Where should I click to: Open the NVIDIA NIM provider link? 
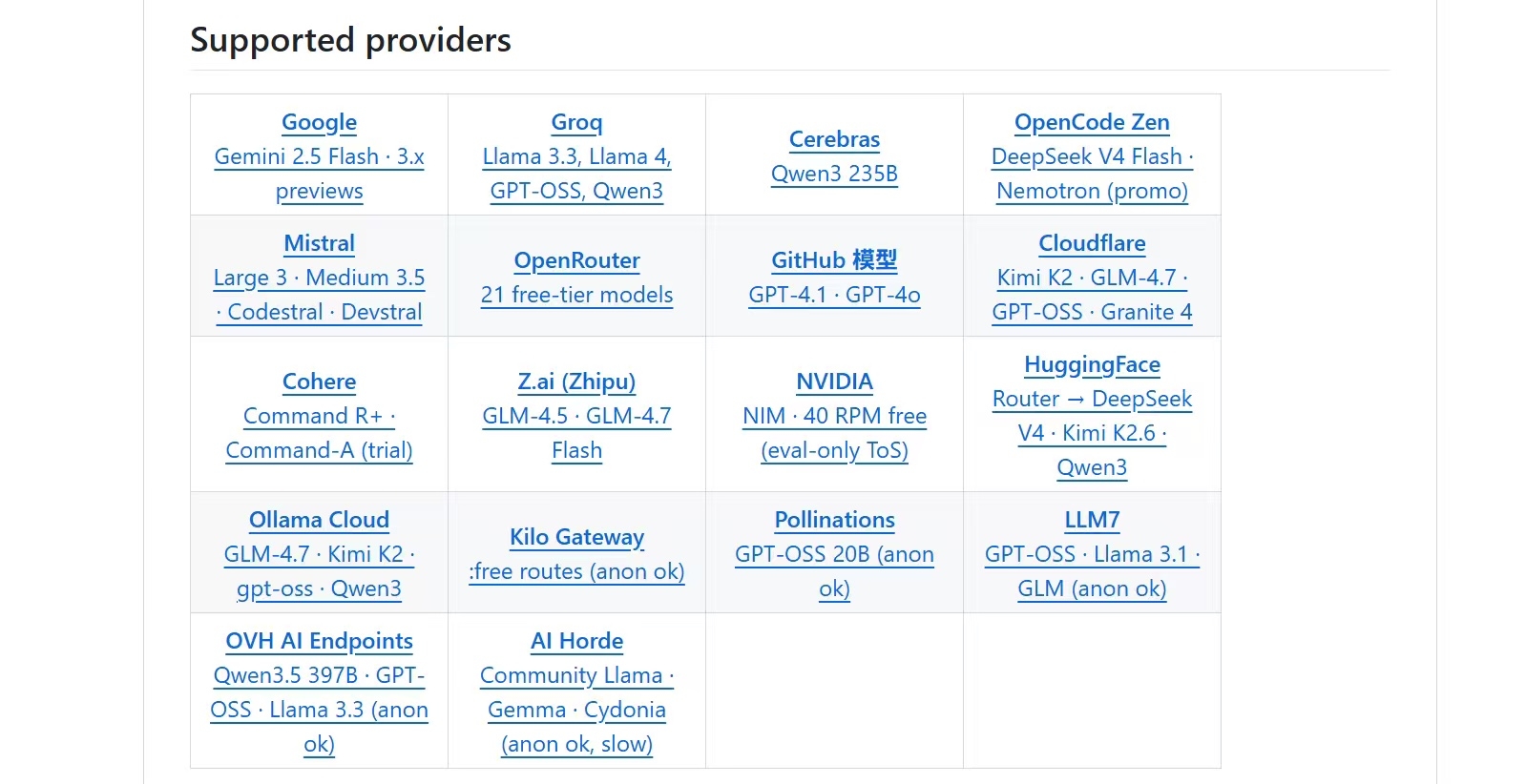834,382
